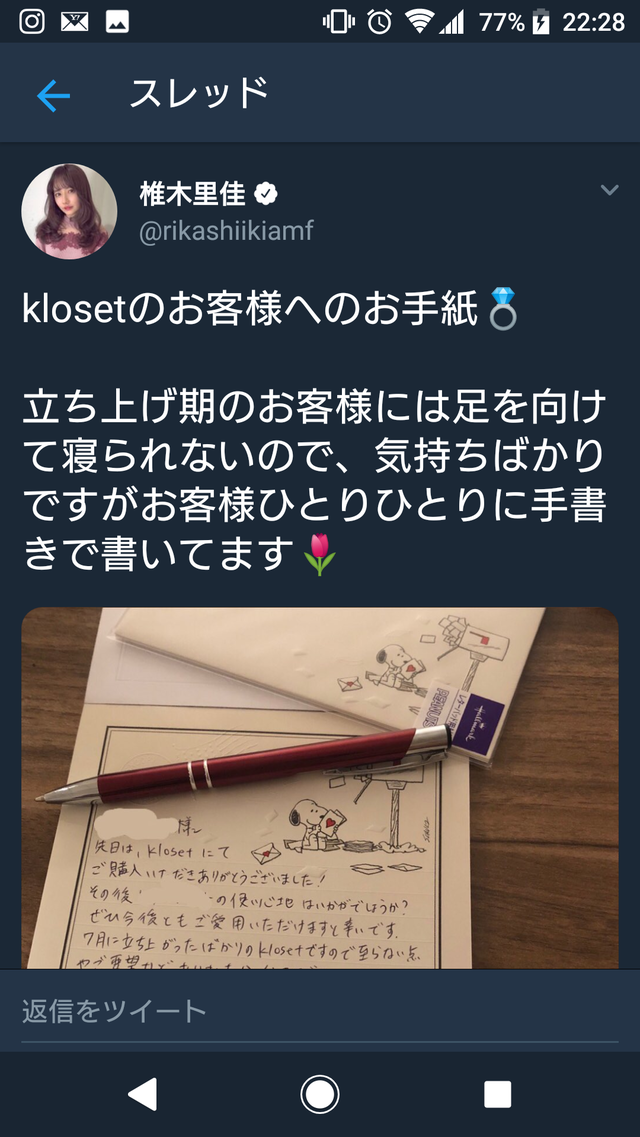
Task: Open the image notification icon
Action: (117, 22)
